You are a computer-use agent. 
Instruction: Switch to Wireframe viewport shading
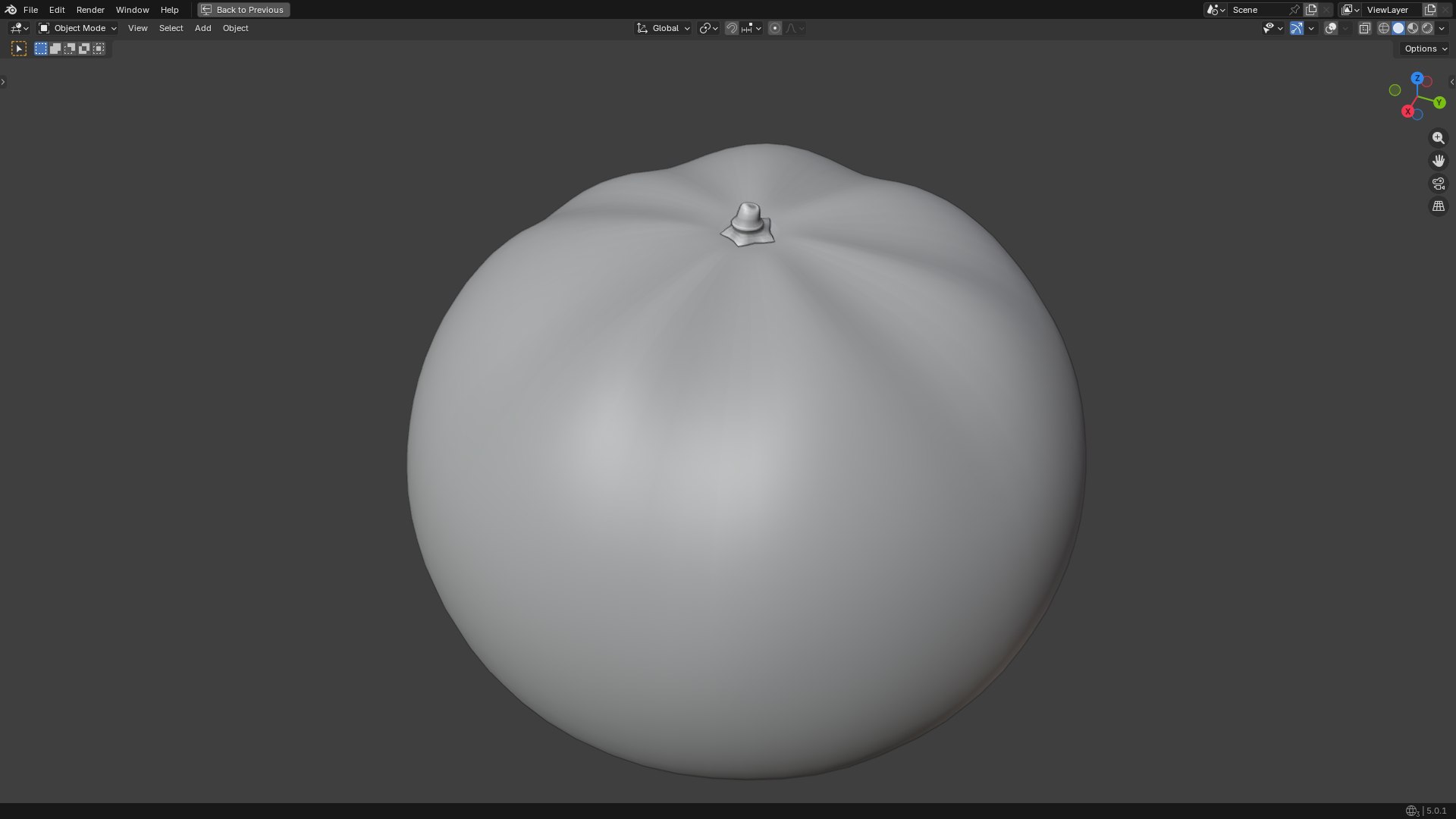pyautogui.click(x=1384, y=28)
